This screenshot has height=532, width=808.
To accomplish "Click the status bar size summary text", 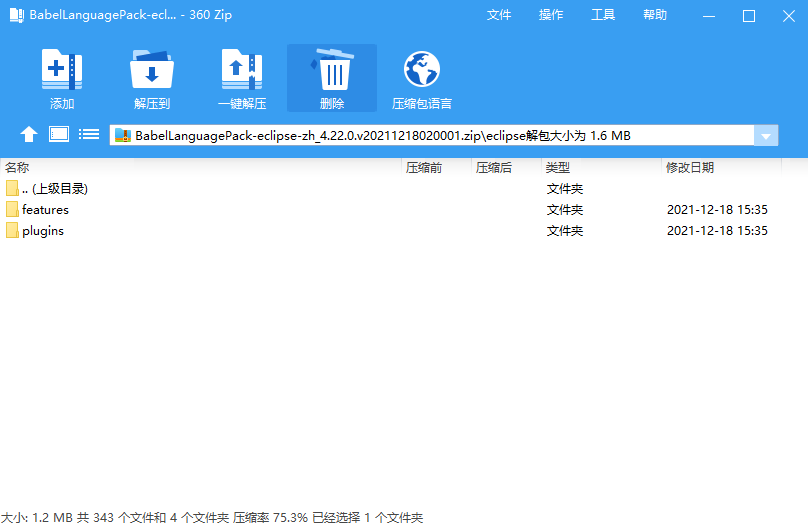I will (x=212, y=518).
